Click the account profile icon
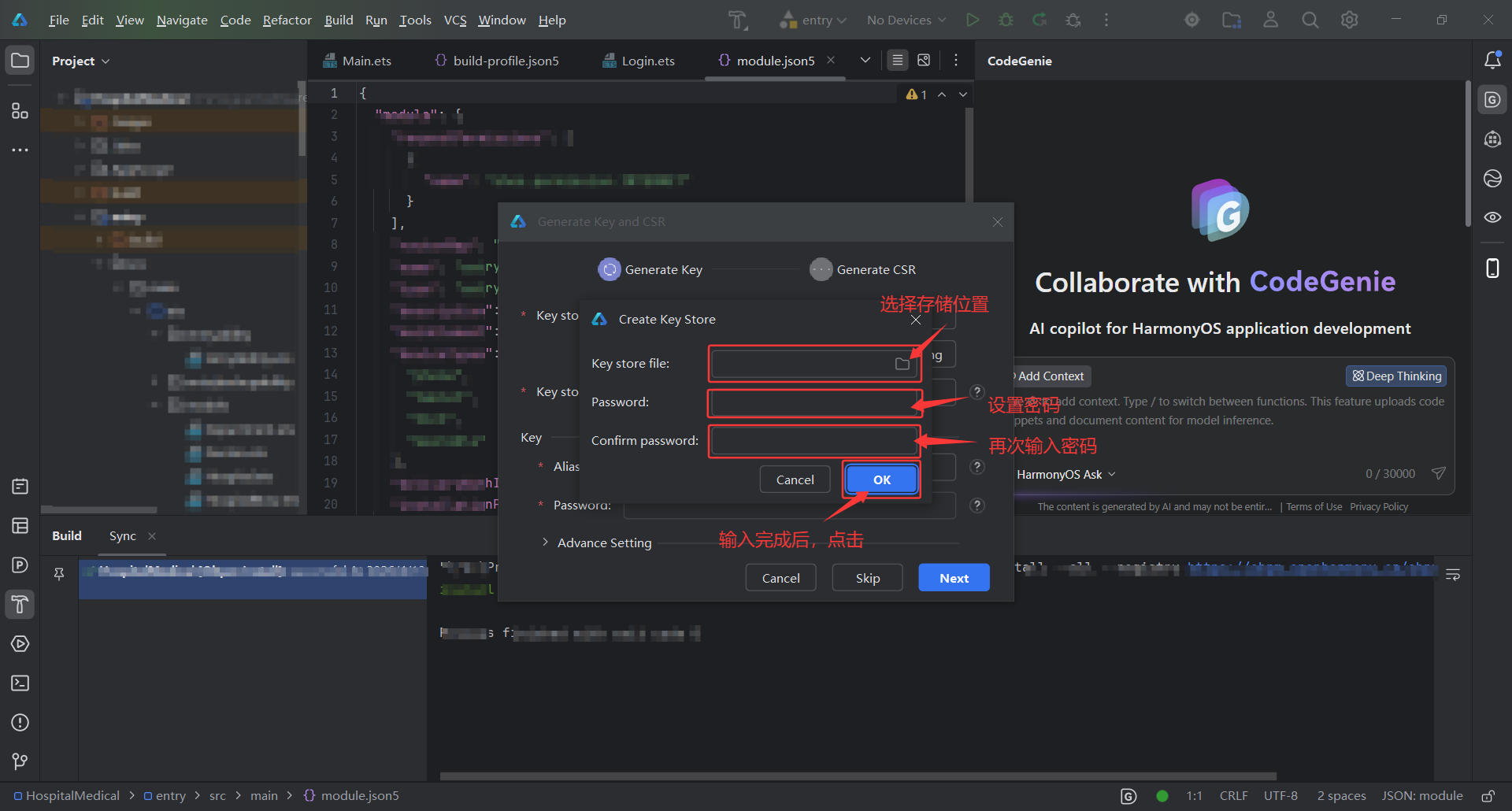The width and height of the screenshot is (1512, 811). pyautogui.click(x=1270, y=20)
